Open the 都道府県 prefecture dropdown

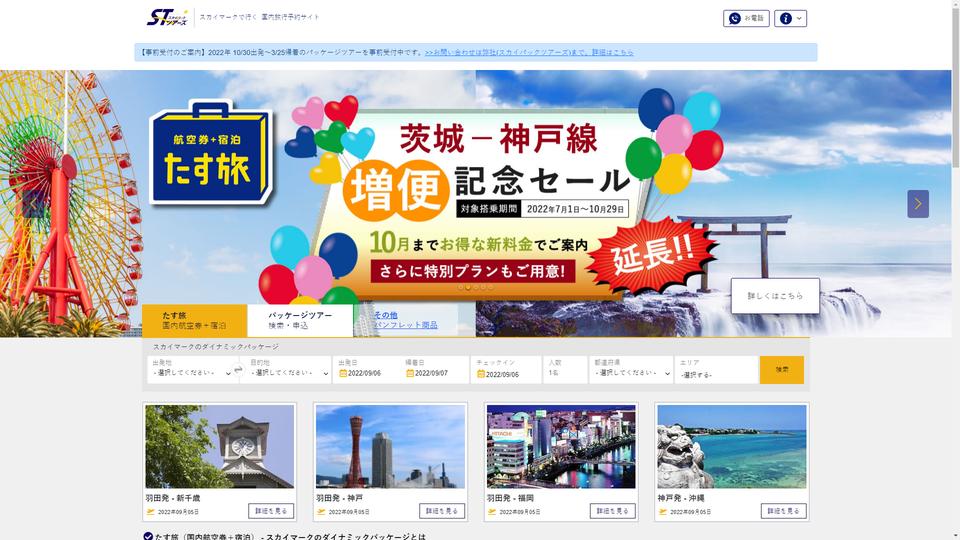(x=631, y=370)
